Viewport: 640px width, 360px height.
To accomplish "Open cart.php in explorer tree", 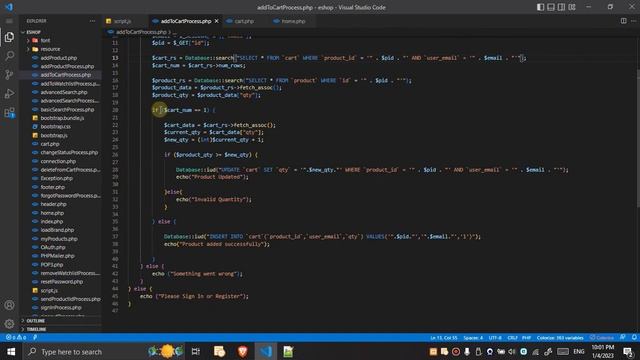I will [50, 144].
